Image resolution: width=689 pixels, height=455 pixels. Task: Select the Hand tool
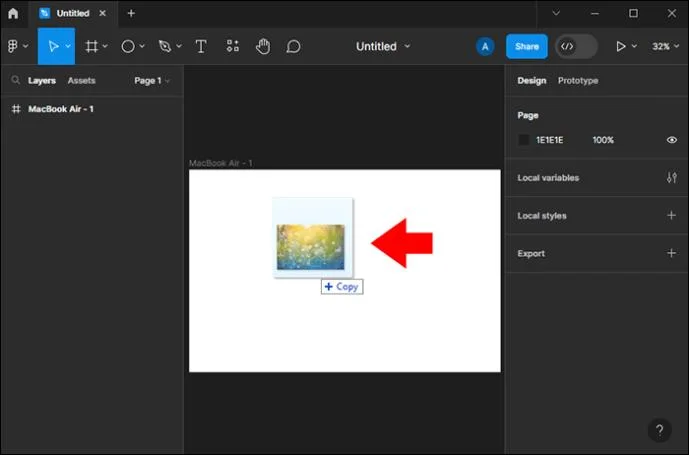[263, 46]
